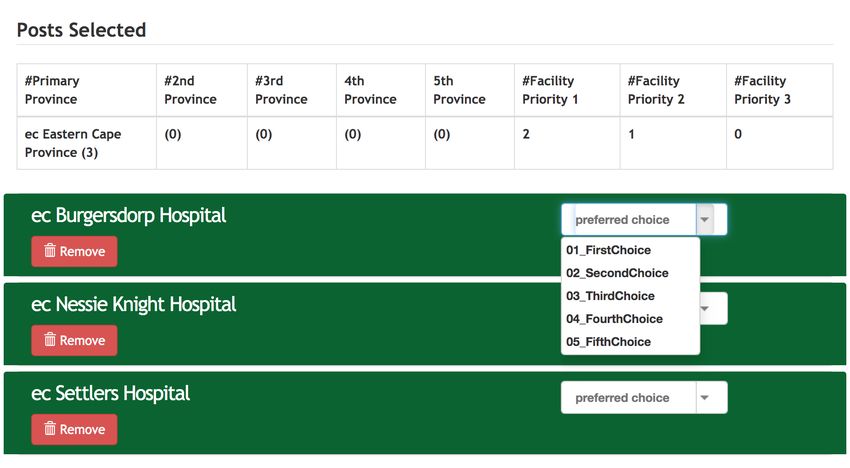The width and height of the screenshot is (850, 468).
Task: Remove the ec Nessie Knight Hospital post
Action: [74, 340]
